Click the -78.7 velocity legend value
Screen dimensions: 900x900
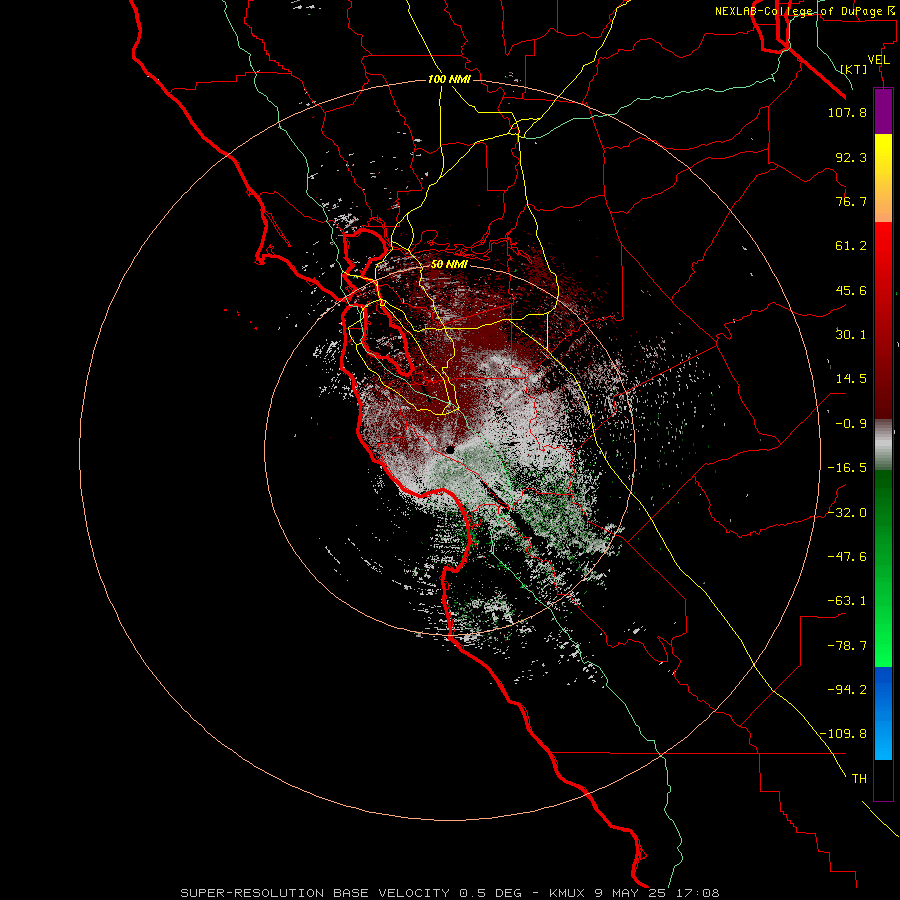(x=847, y=646)
